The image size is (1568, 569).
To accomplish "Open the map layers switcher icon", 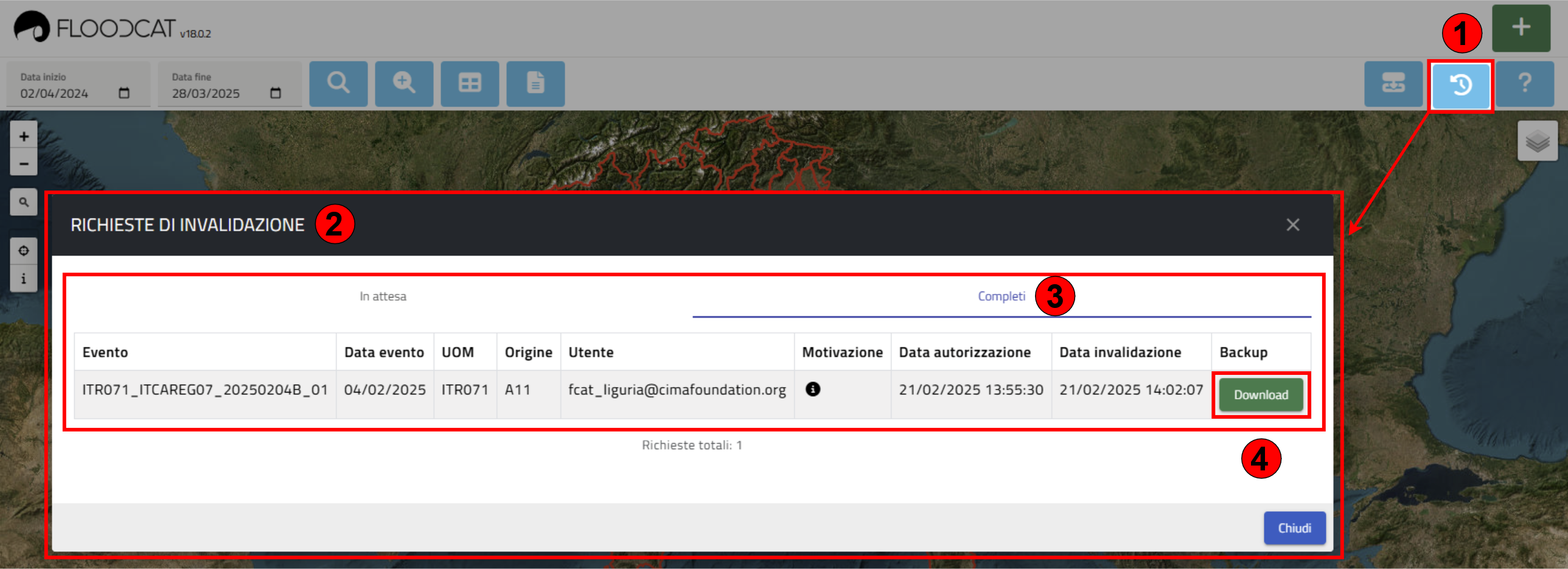I will tap(1537, 141).
